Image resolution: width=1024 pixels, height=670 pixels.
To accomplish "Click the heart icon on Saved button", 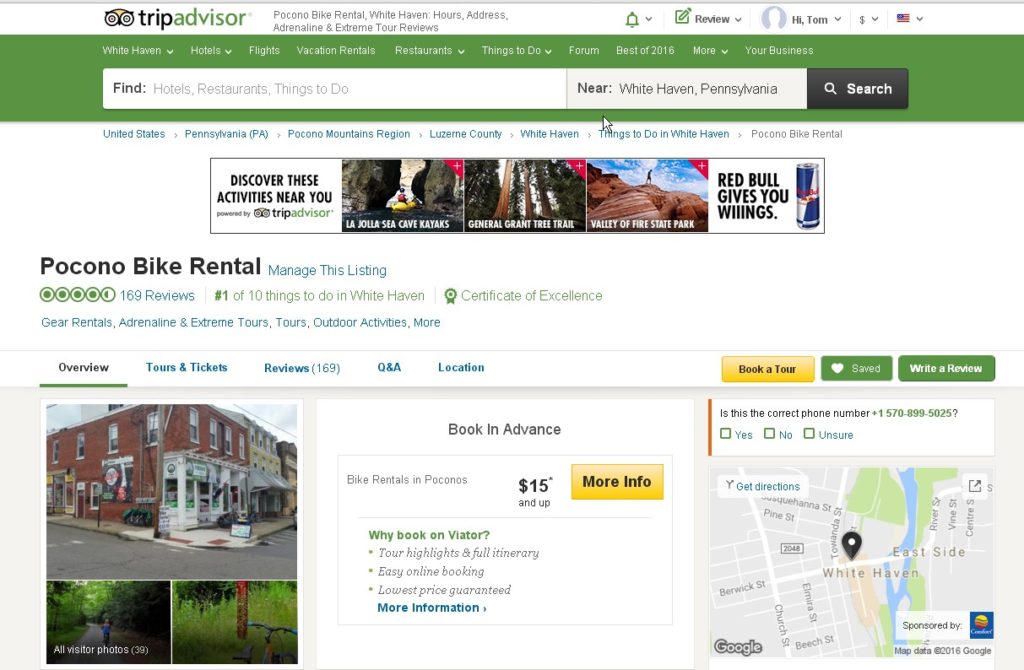I will tap(837, 368).
